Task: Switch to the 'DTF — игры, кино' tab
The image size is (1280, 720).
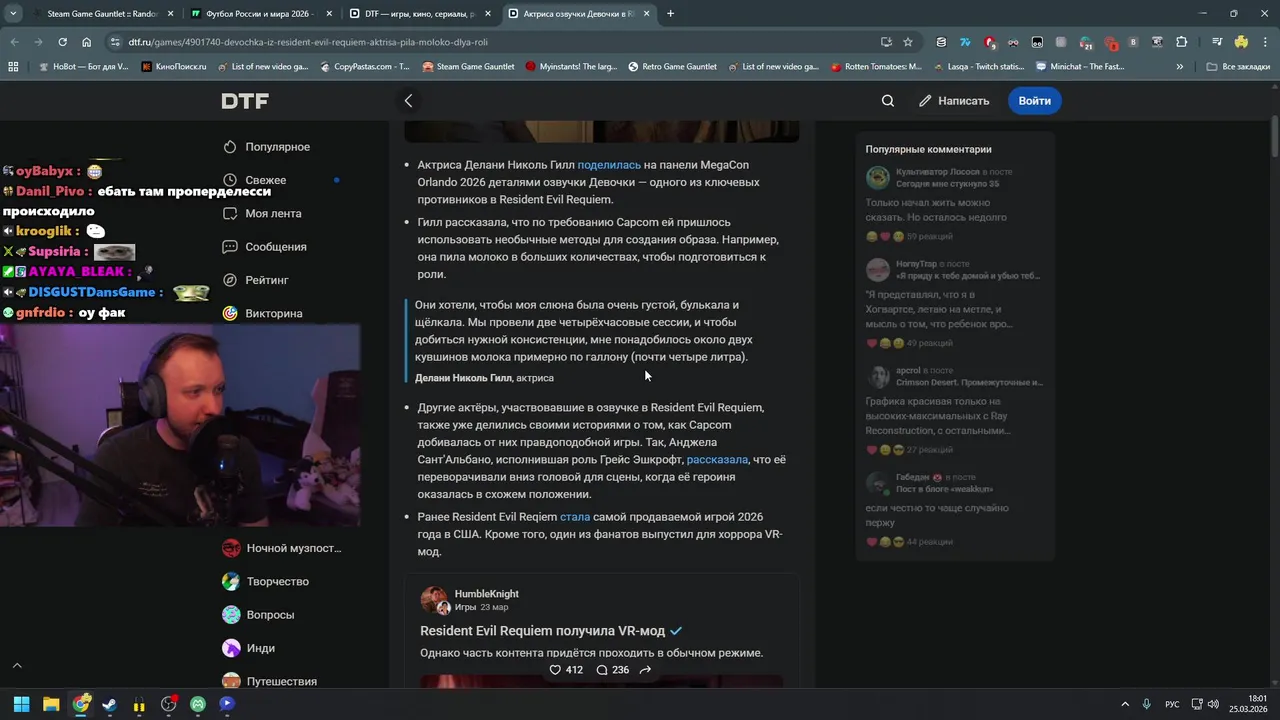Action: tap(420, 14)
